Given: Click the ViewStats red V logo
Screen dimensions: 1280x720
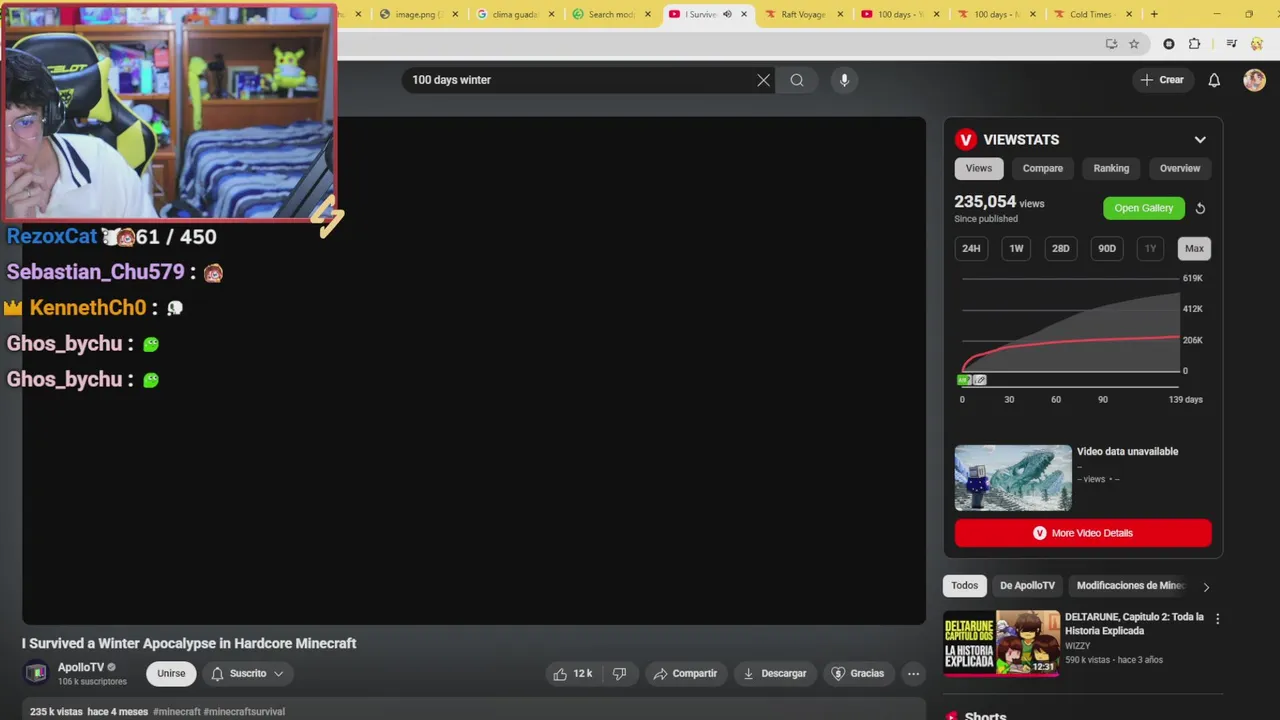Looking at the screenshot, I should point(965,140).
